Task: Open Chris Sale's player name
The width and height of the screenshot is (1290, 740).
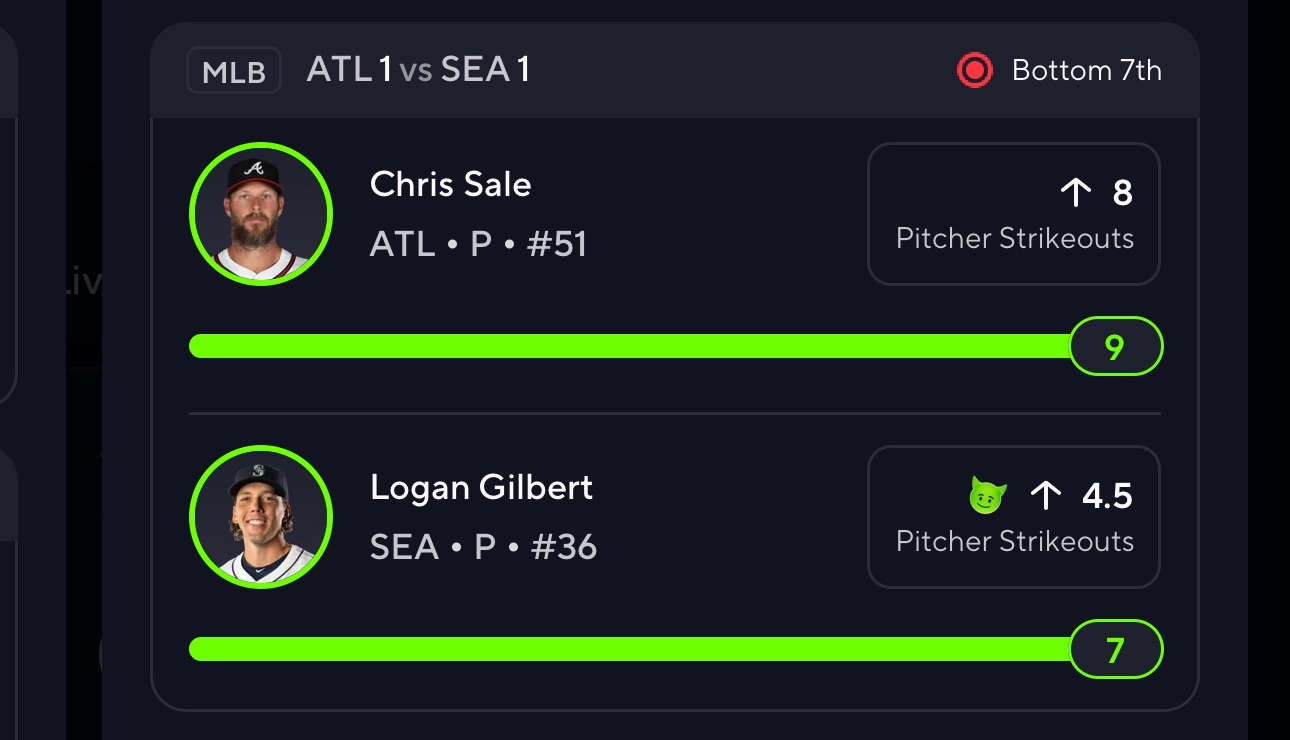Action: (x=450, y=184)
